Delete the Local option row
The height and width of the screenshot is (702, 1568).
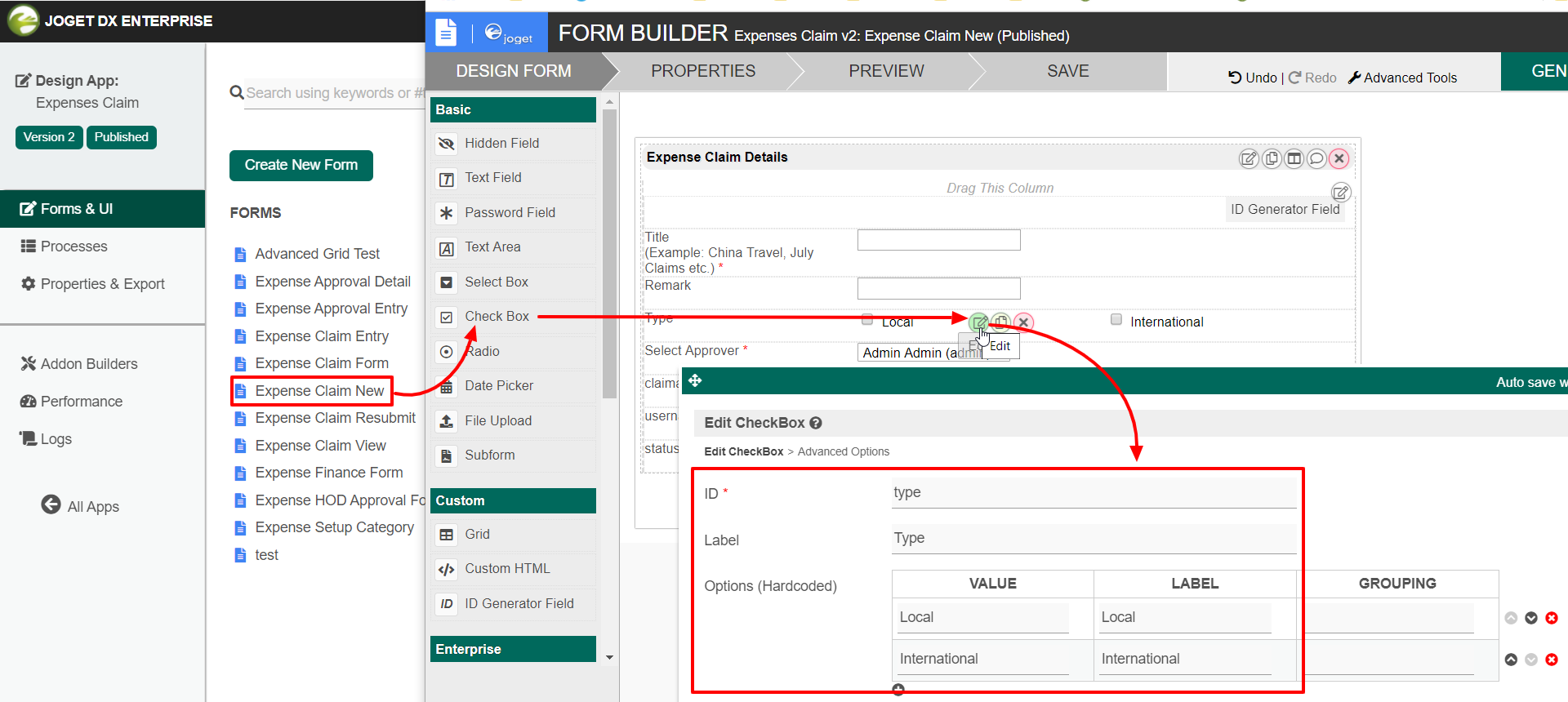[x=1552, y=618]
